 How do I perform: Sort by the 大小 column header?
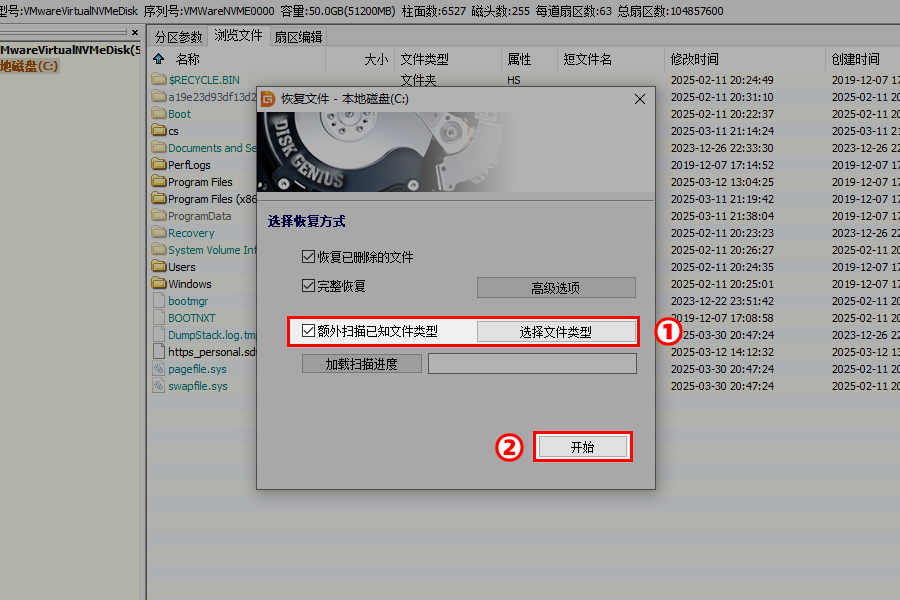point(376,59)
